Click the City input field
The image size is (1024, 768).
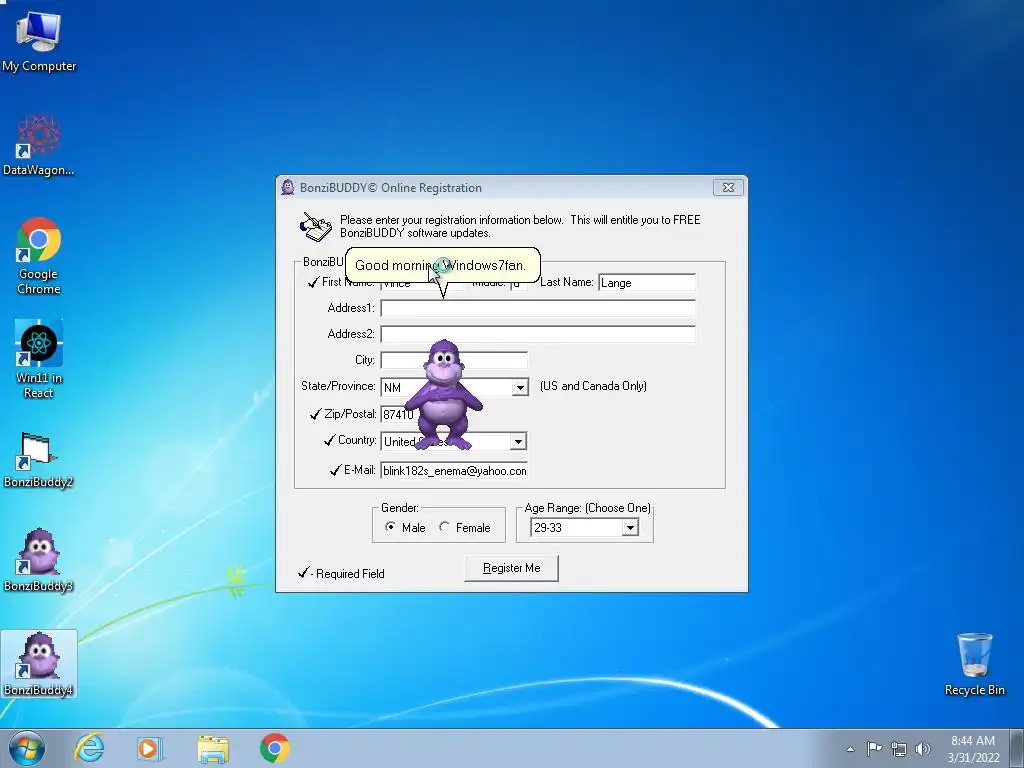(x=454, y=360)
